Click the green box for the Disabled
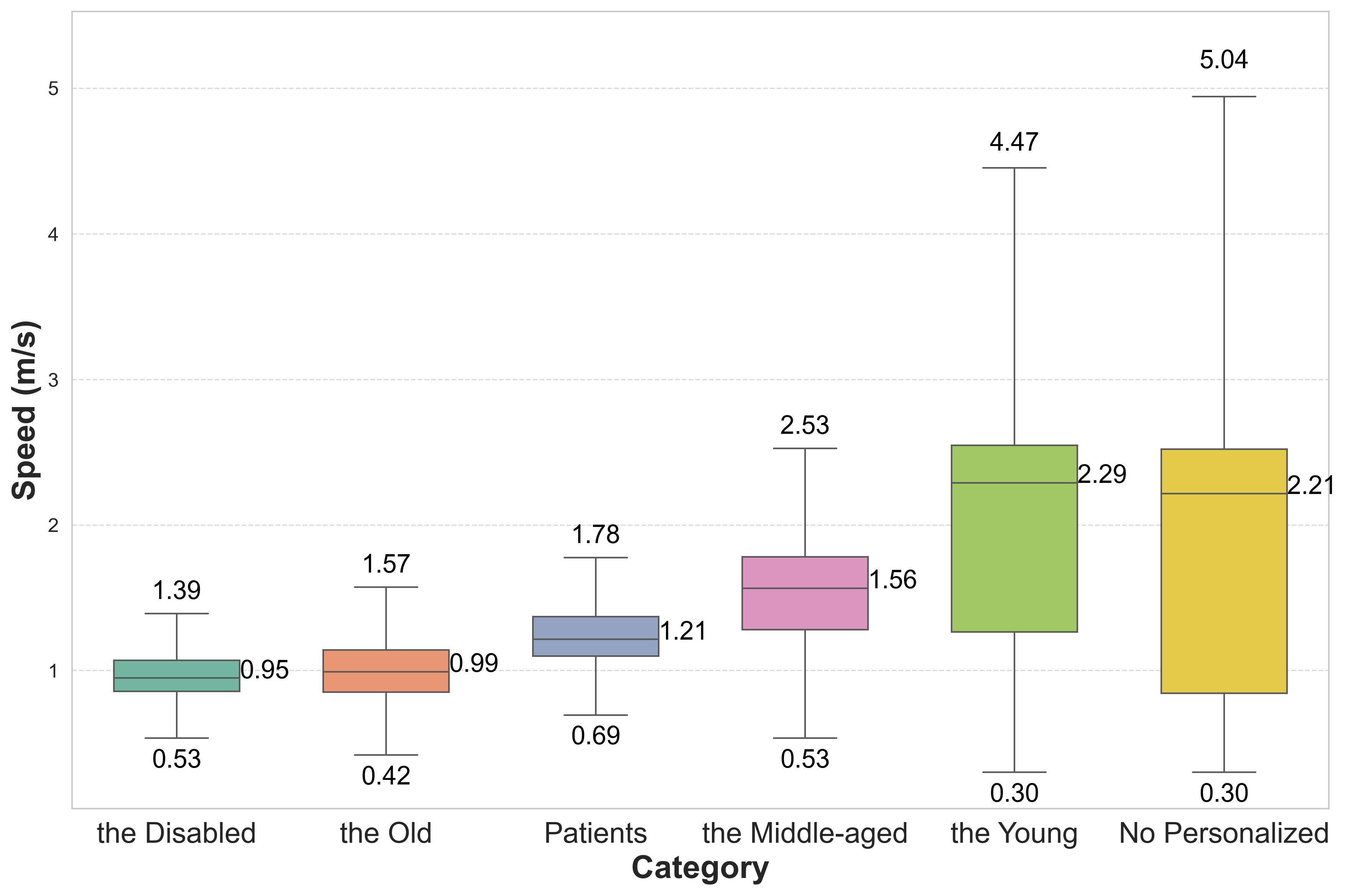 click(x=176, y=675)
